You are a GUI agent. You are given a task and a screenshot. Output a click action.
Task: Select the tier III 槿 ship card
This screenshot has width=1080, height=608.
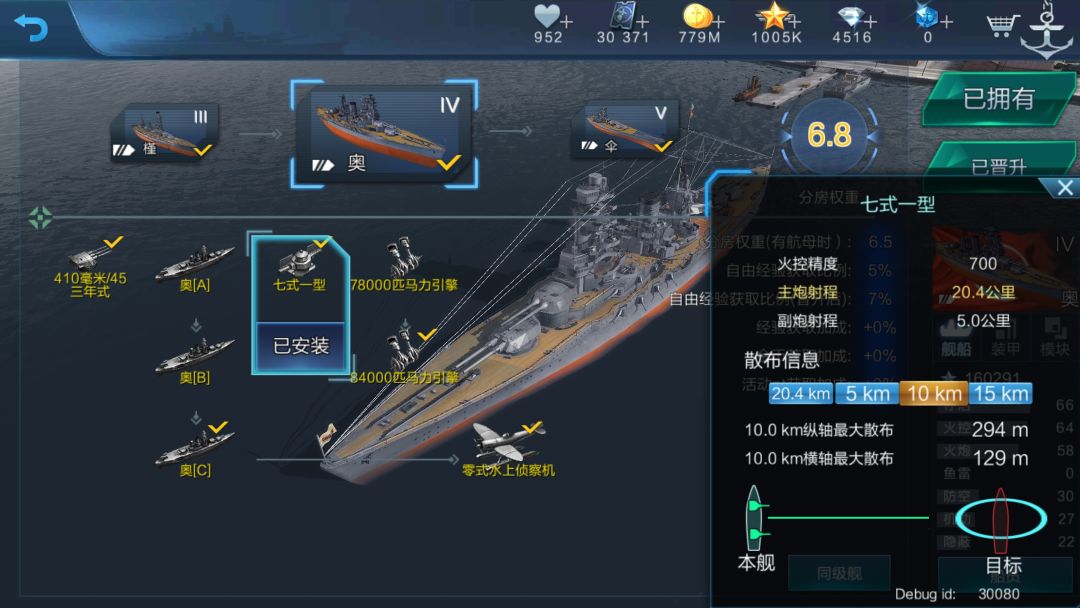click(165, 133)
